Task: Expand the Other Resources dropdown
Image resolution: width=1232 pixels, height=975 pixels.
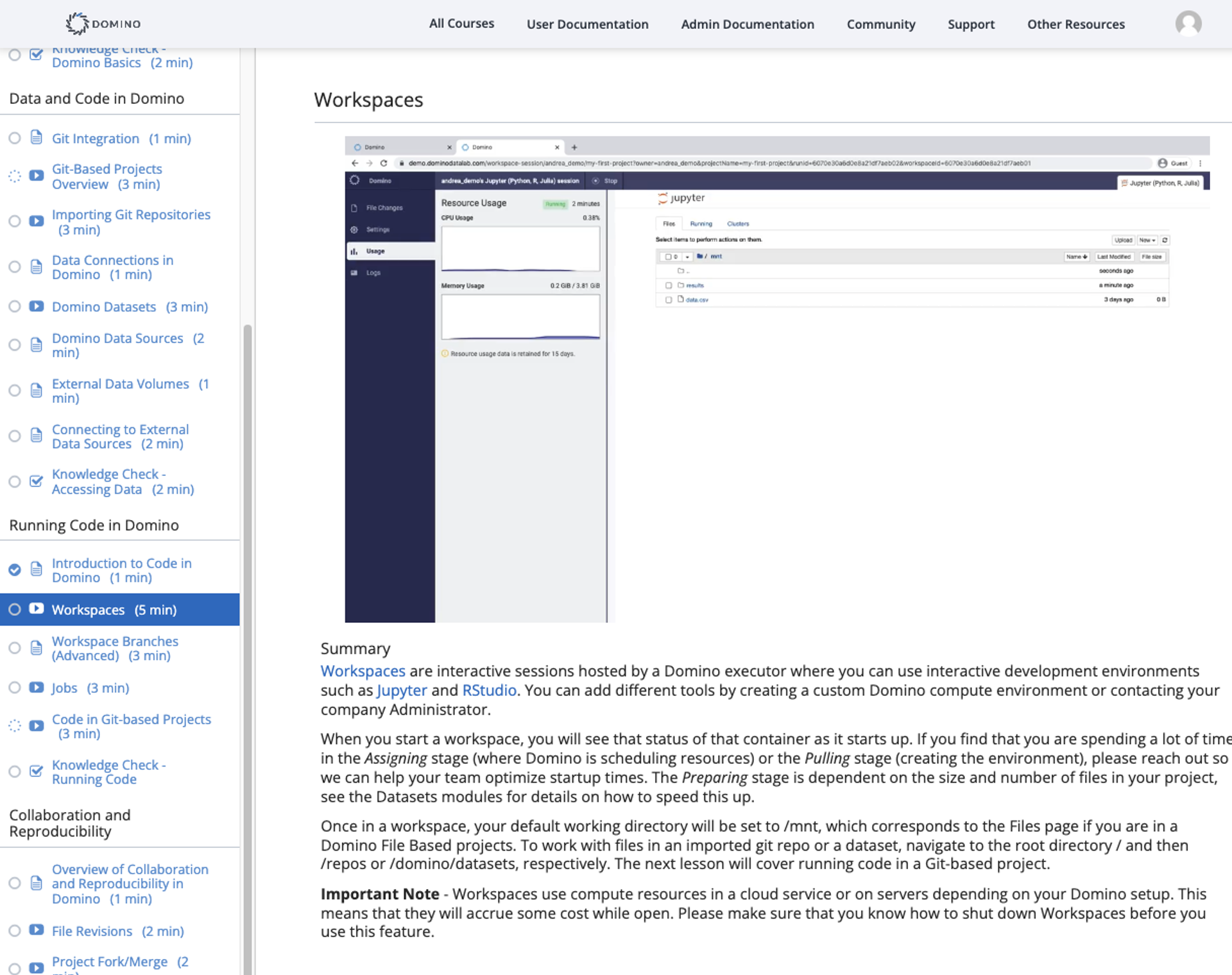Action: click(x=1075, y=24)
